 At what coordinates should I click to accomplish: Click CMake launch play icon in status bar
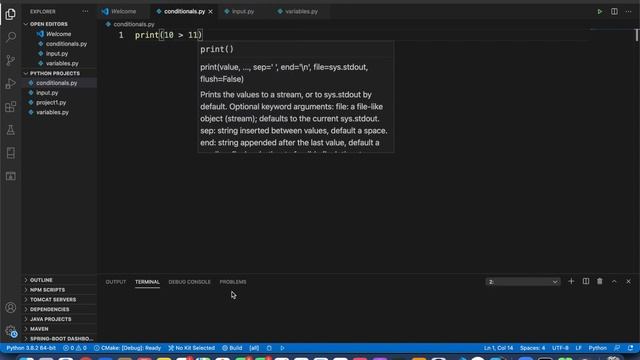(282, 348)
